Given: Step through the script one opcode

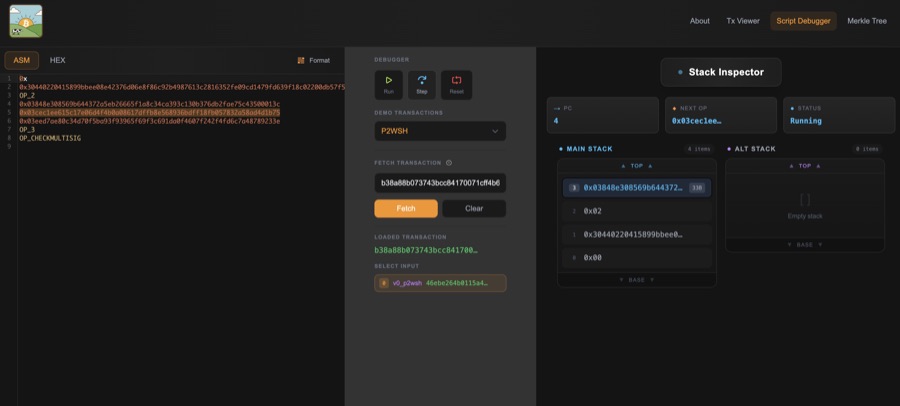Looking at the screenshot, I should pos(422,85).
